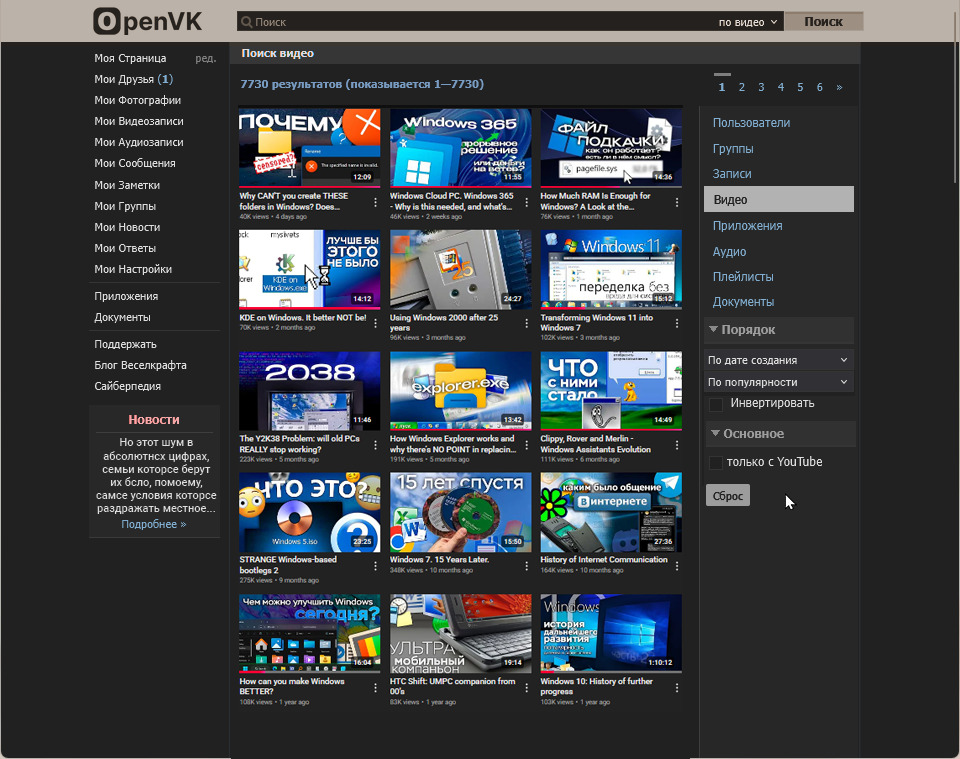The image size is (960, 759).
Task: Click the search magnifier icon
Action: (x=246, y=22)
